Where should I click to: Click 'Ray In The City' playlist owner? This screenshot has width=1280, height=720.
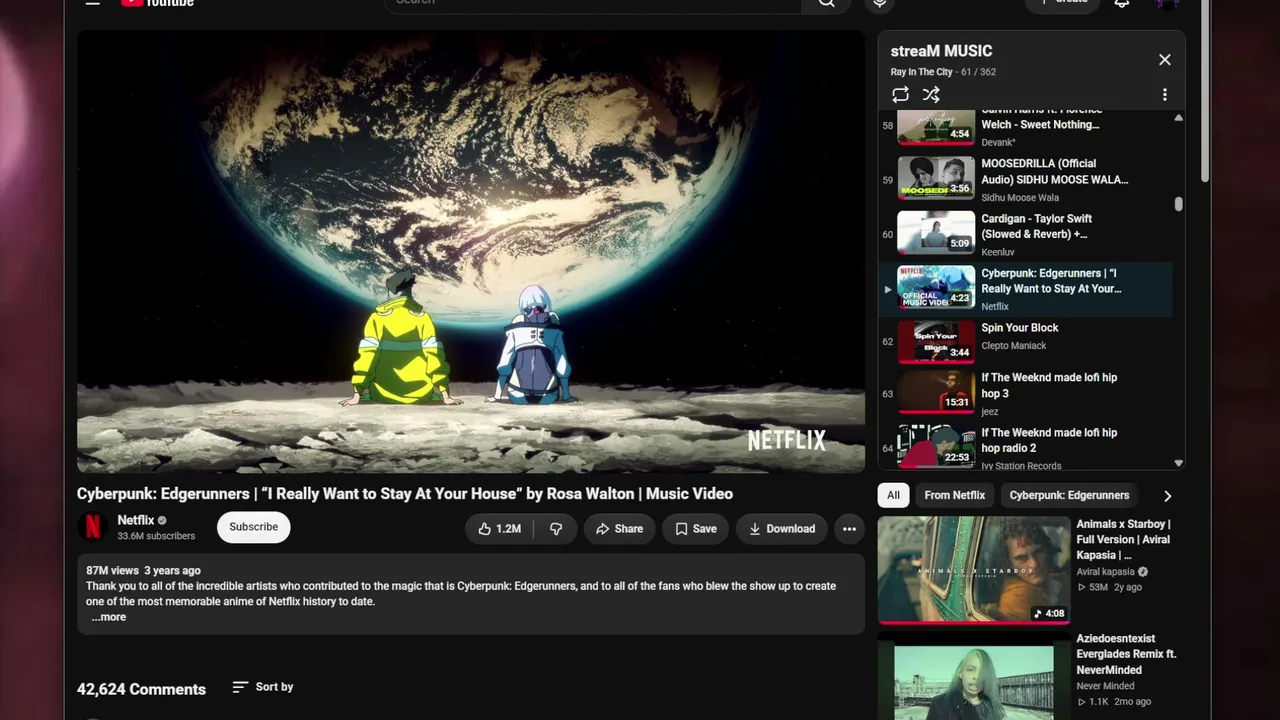tap(922, 72)
